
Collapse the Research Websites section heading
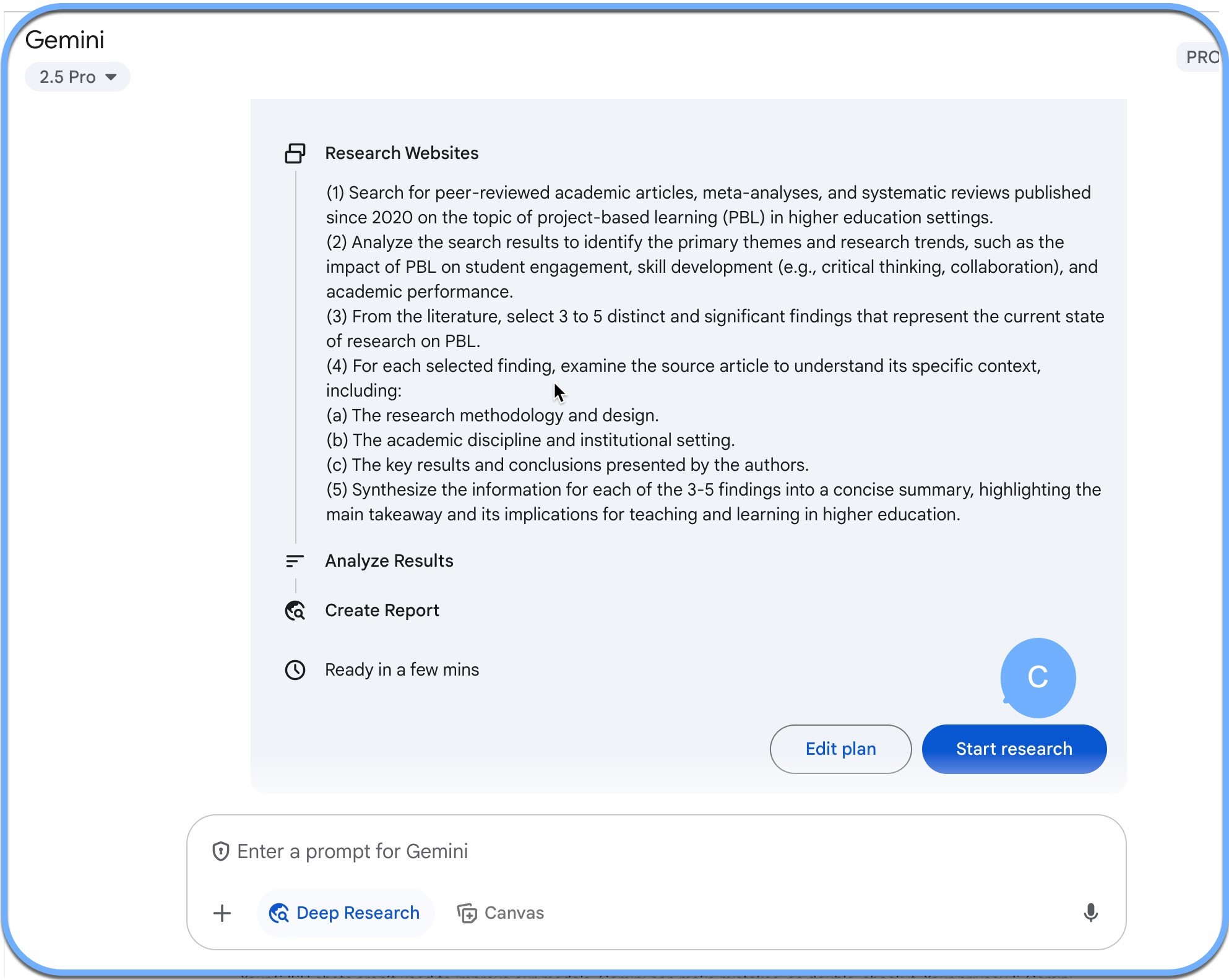(402, 153)
